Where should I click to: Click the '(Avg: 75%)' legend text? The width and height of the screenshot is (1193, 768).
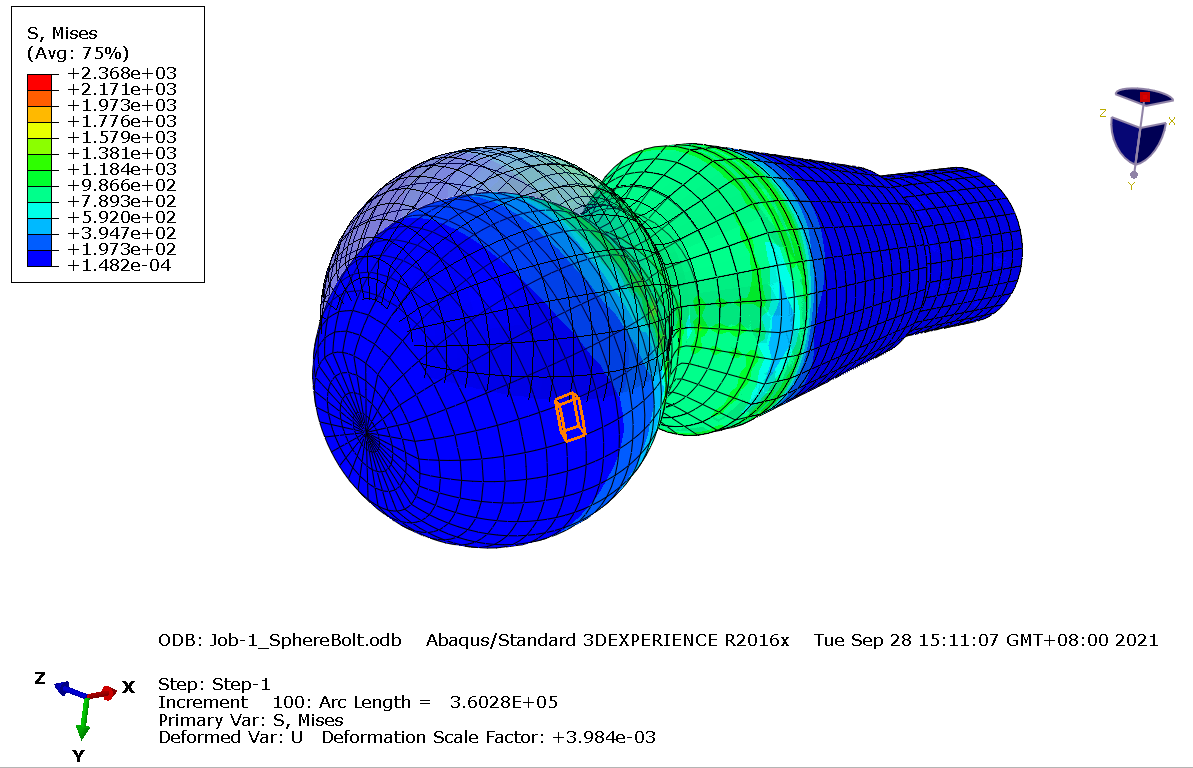(78, 53)
